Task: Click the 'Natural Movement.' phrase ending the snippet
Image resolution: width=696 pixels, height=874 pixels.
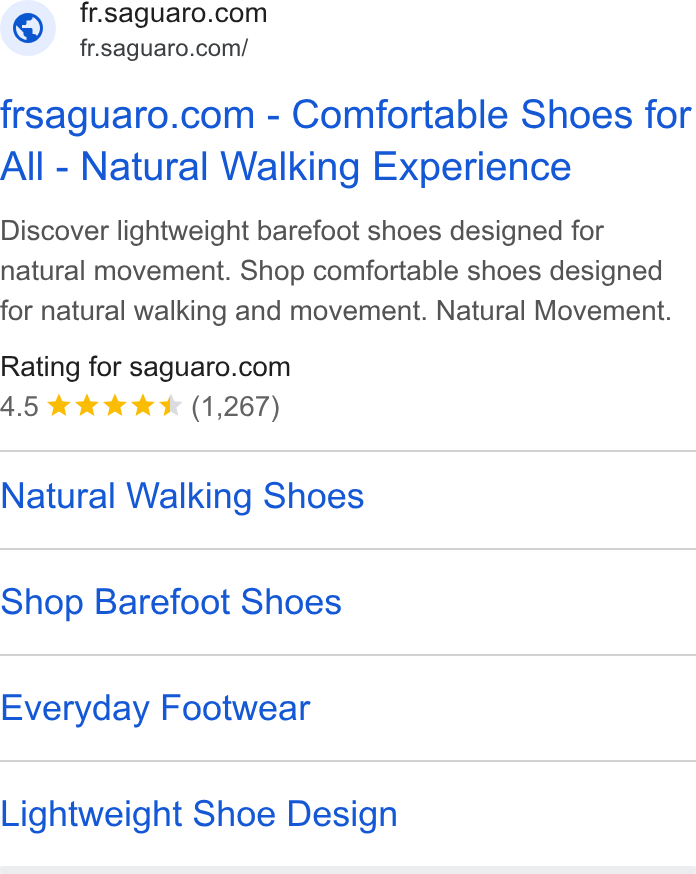Action: 553,311
